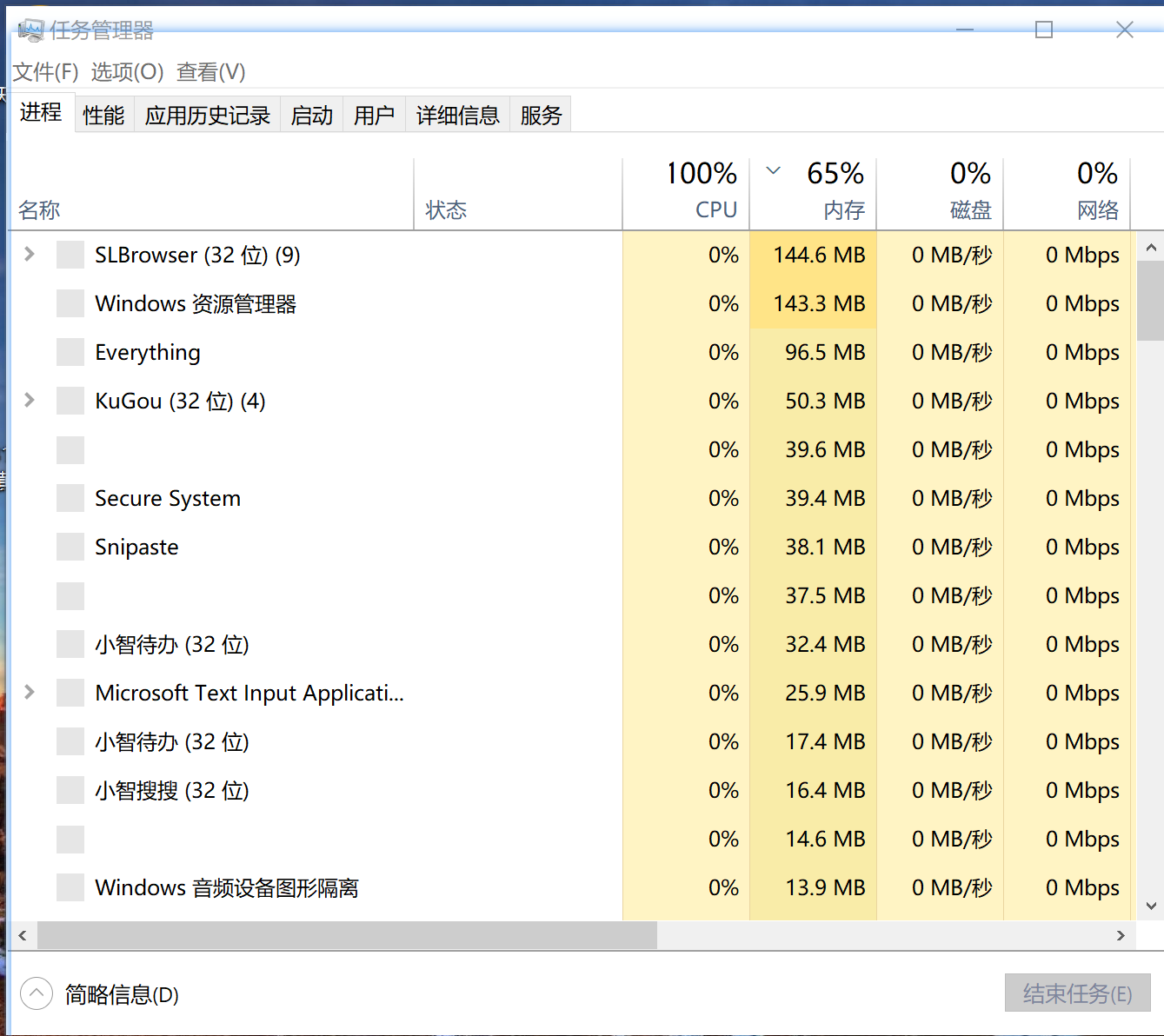Expand the KuGou (32 位) process group
1164x1036 pixels.
[30, 400]
